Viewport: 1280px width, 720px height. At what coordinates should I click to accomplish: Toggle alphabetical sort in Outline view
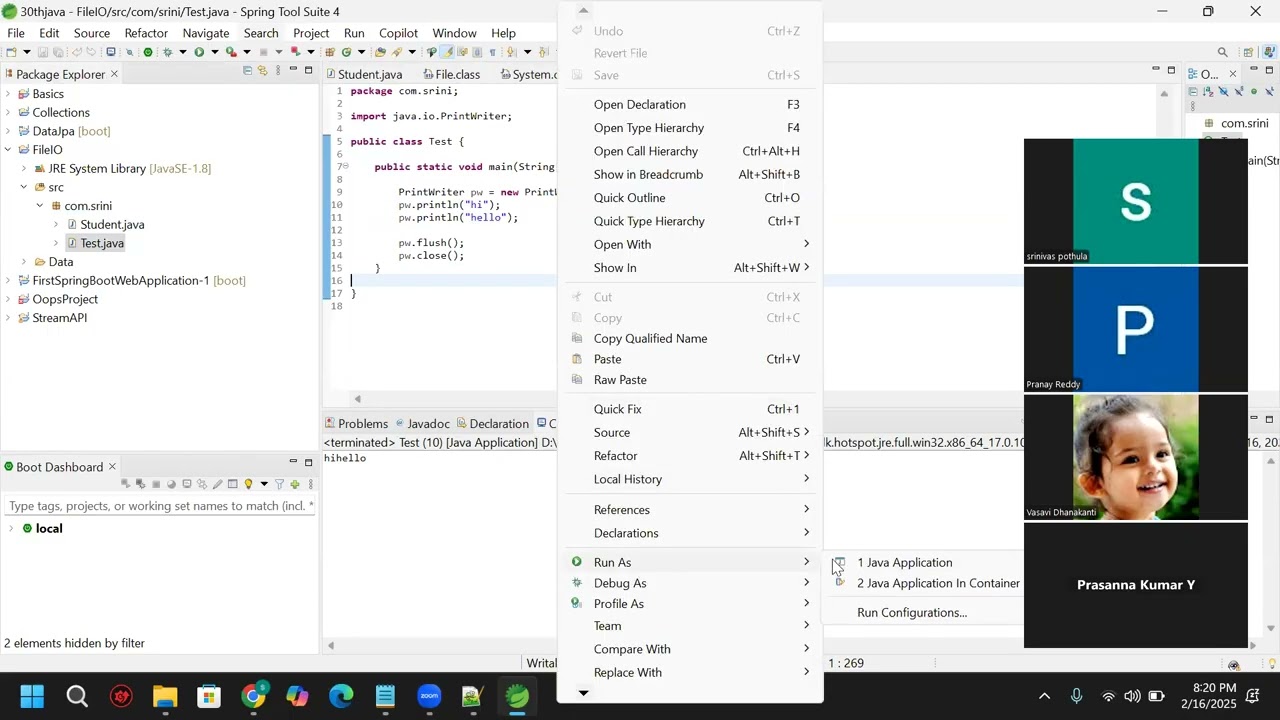[1208, 92]
